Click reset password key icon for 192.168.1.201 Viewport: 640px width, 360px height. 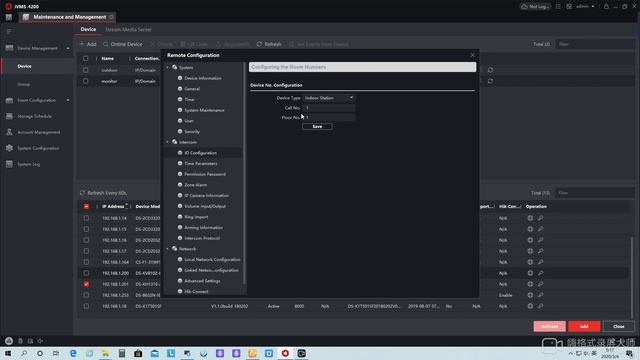point(540,284)
